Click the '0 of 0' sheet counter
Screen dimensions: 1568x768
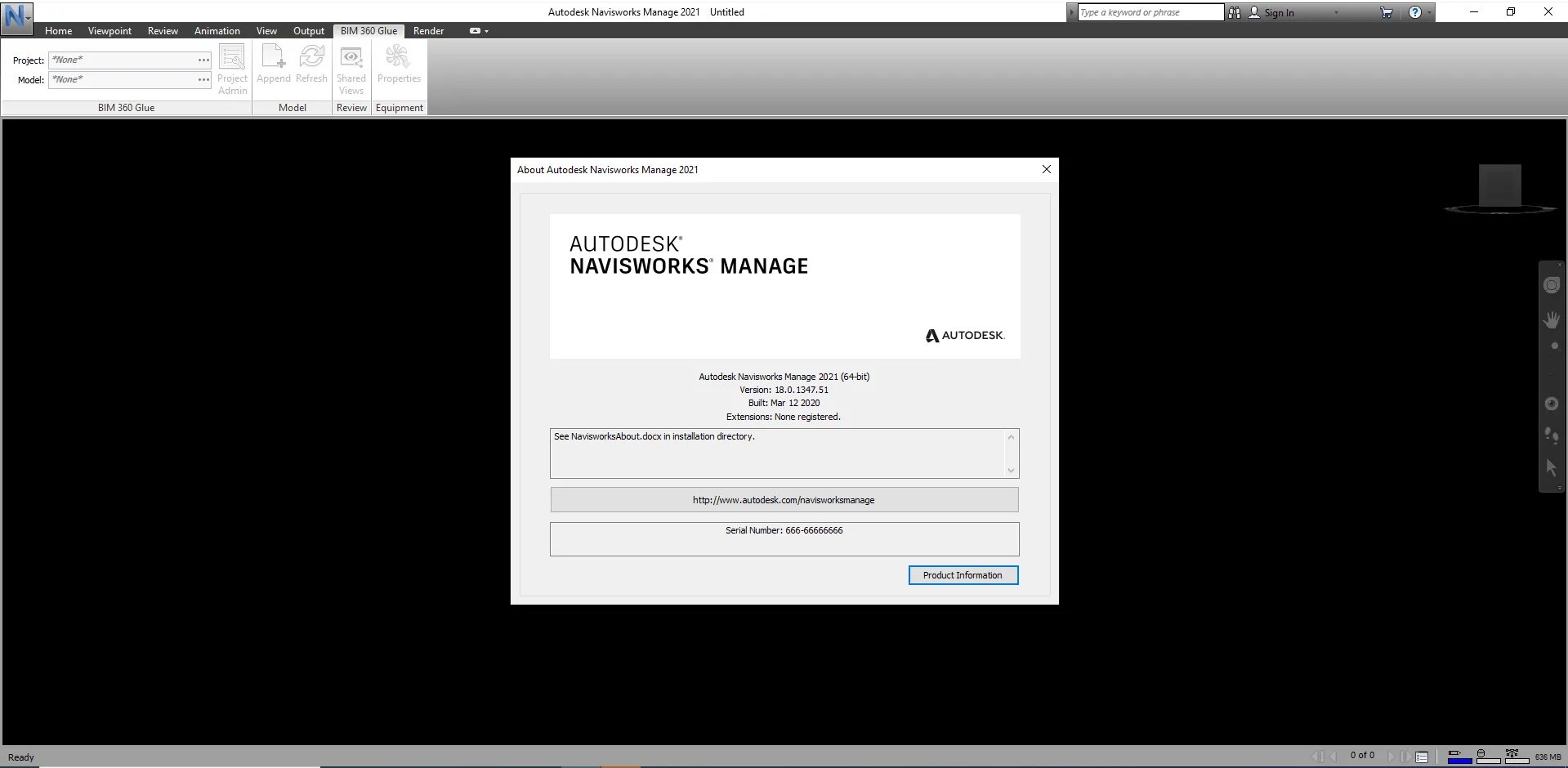[x=1362, y=755]
